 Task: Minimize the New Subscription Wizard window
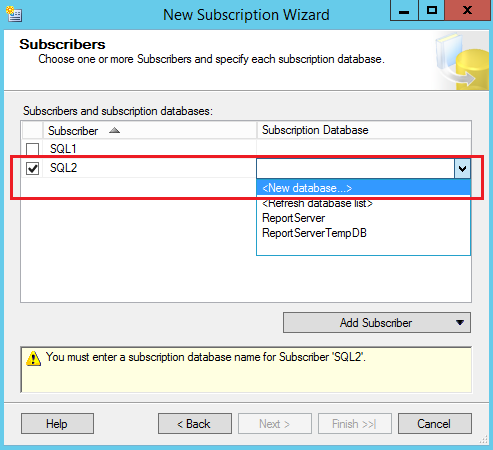pyautogui.click(x=404, y=10)
